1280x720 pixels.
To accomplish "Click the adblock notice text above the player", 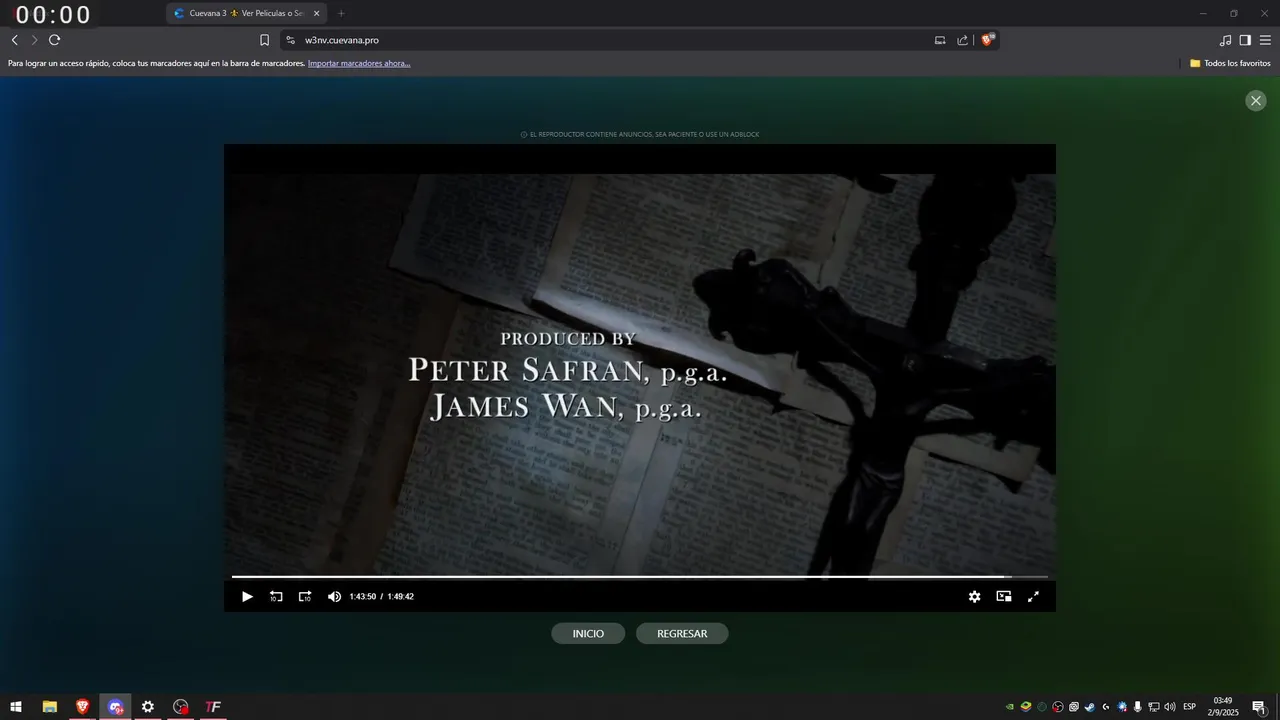I will (640, 134).
